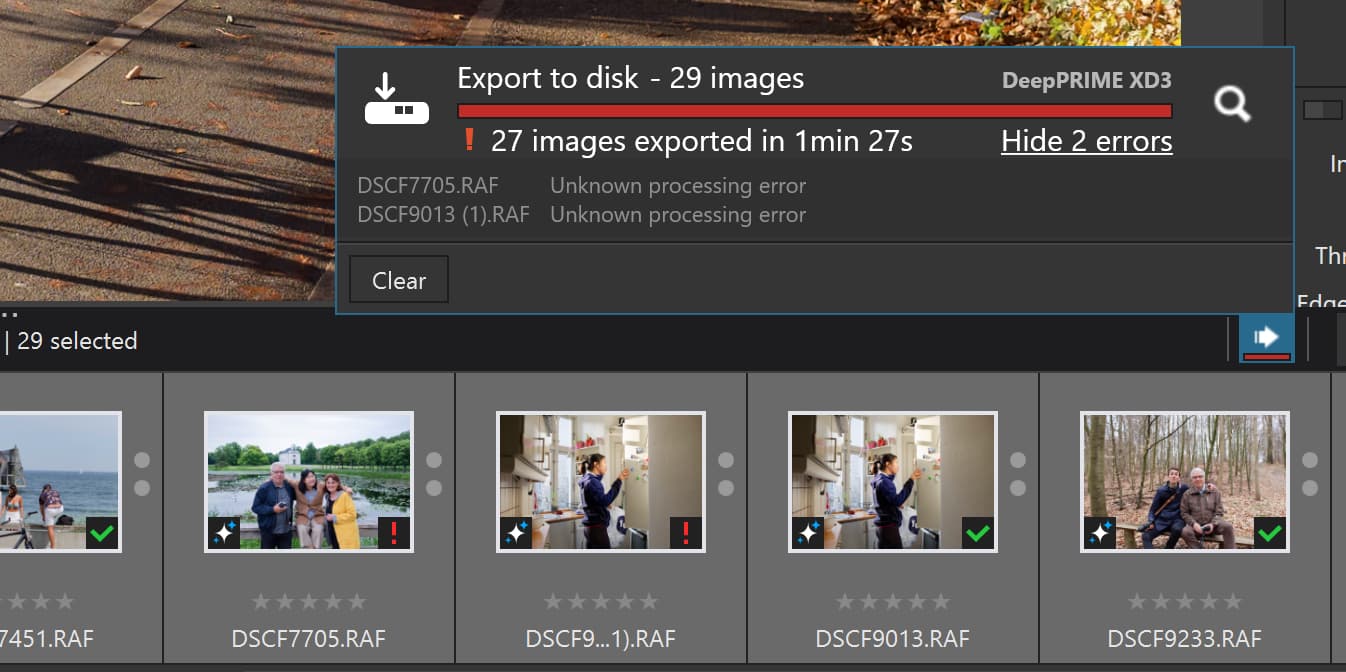Click the sparkle icon on DSCF9233.RAF thumbnail
This screenshot has width=1346, height=672.
(x=1100, y=534)
